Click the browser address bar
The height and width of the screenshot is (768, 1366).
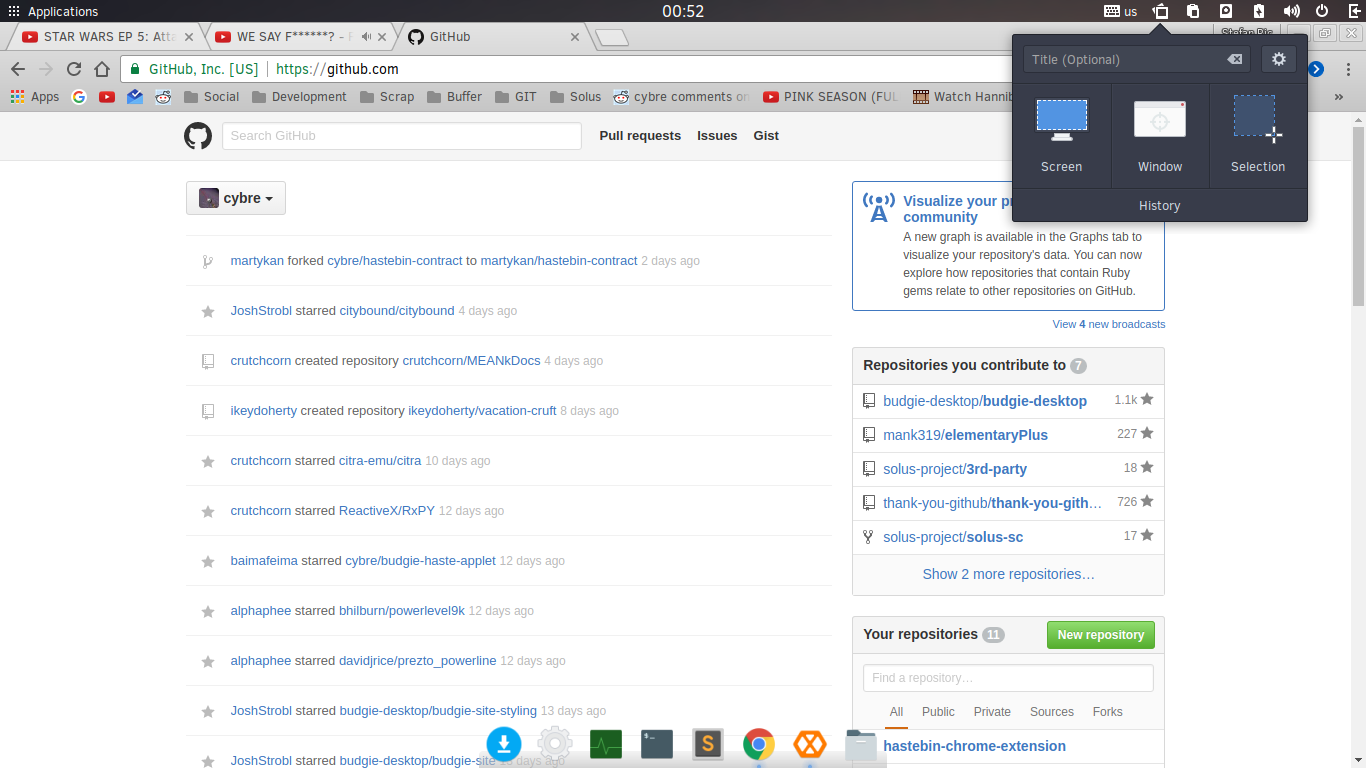pos(640,69)
